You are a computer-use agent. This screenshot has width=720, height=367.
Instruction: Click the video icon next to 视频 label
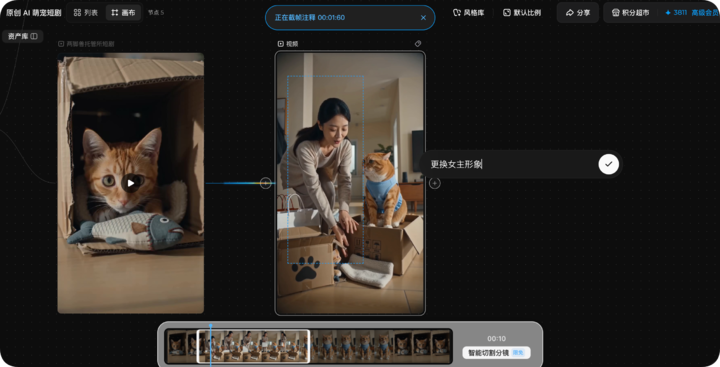[x=281, y=44]
